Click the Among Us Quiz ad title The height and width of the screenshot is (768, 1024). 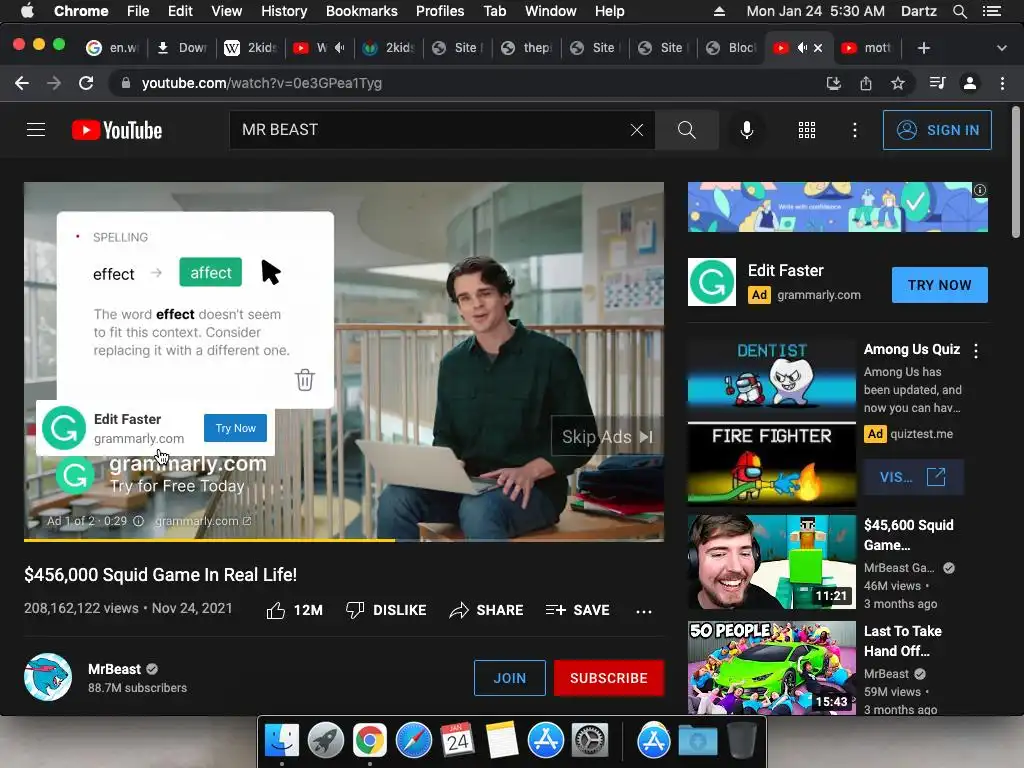click(912, 349)
